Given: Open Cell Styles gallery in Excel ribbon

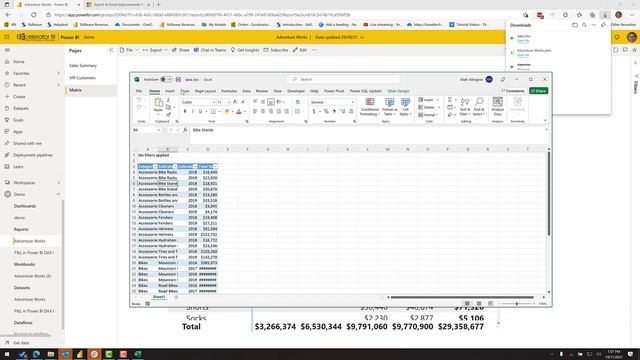Looking at the screenshot, I should [405, 107].
